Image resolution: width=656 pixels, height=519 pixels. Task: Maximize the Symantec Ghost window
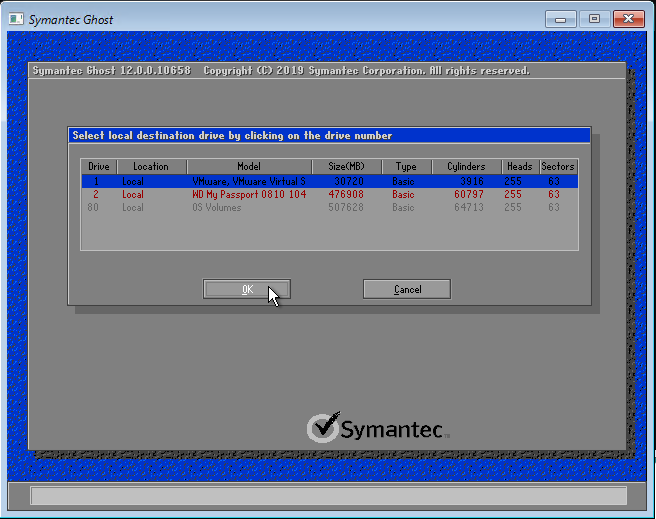594,19
